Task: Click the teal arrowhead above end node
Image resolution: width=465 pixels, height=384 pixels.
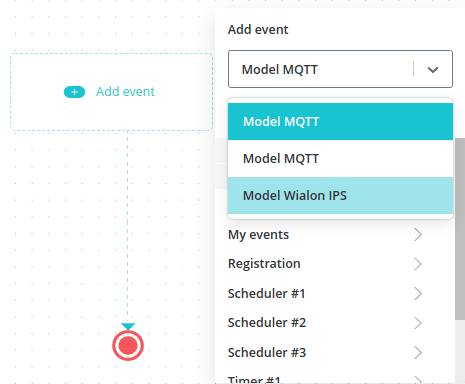Action: 128,326
